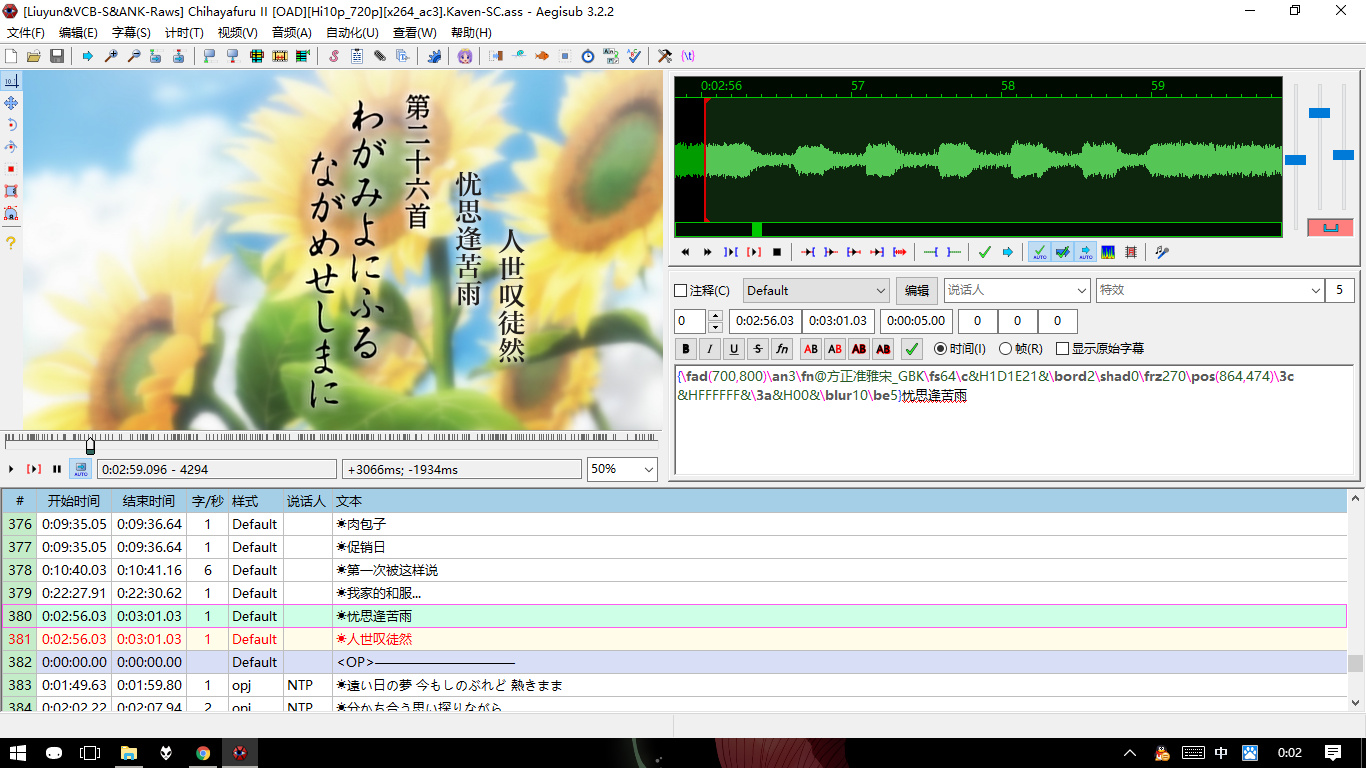Open visual typesetting help question mark
This screenshot has width=1366, height=768.
(x=11, y=243)
